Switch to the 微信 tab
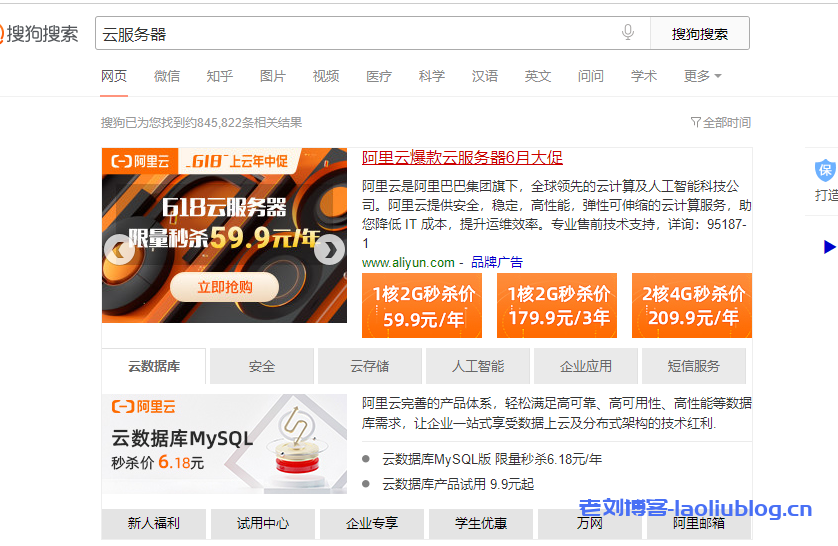 [x=167, y=76]
